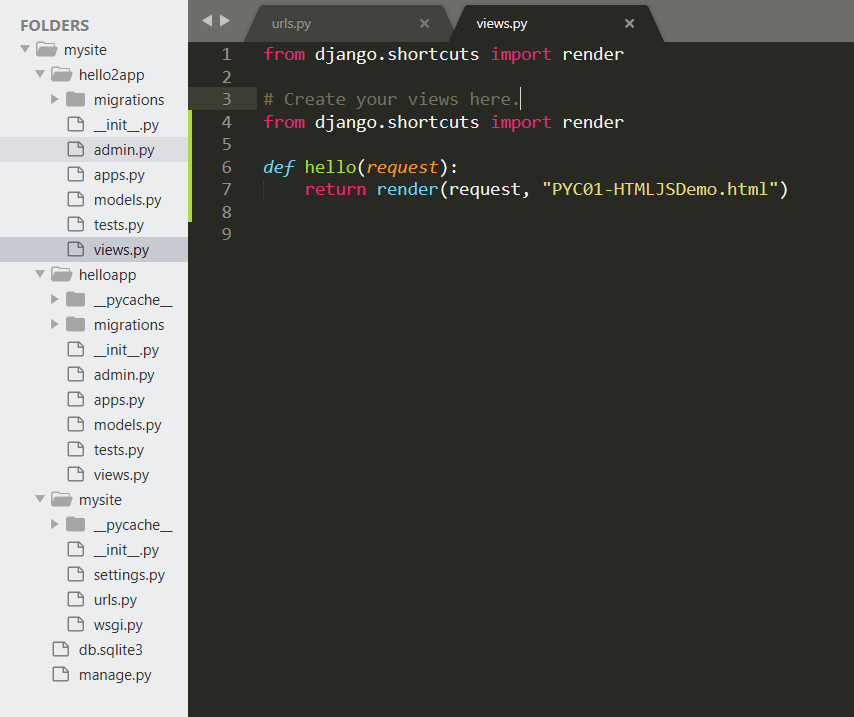This screenshot has height=717, width=854.
Task: Select the views.py tab
Action: point(502,23)
